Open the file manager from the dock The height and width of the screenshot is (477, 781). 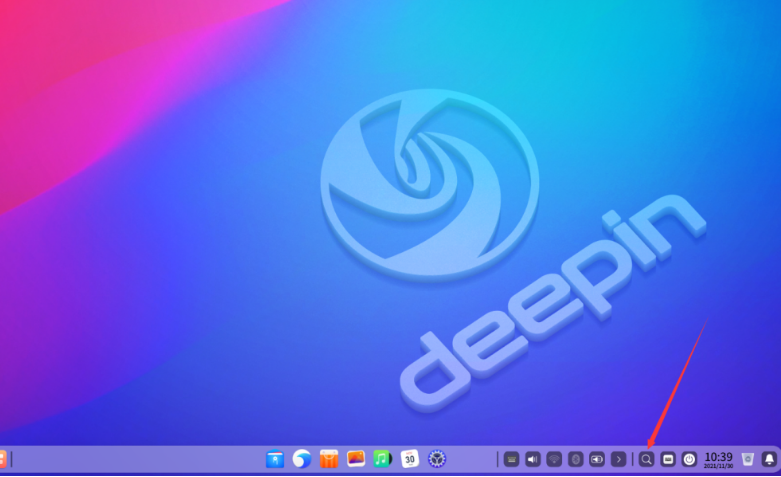click(275, 459)
